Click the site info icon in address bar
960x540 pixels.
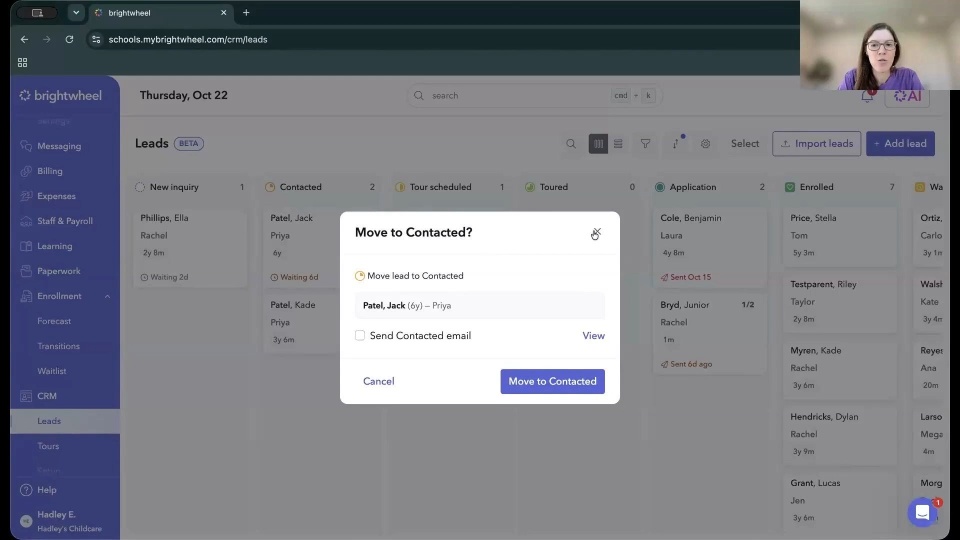[96, 39]
